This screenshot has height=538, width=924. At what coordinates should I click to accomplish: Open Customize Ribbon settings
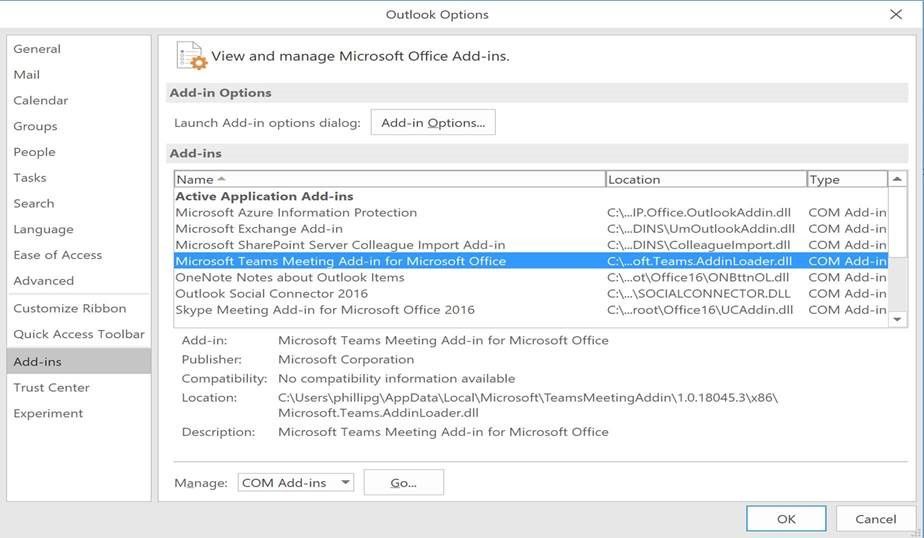pyautogui.click(x=70, y=308)
